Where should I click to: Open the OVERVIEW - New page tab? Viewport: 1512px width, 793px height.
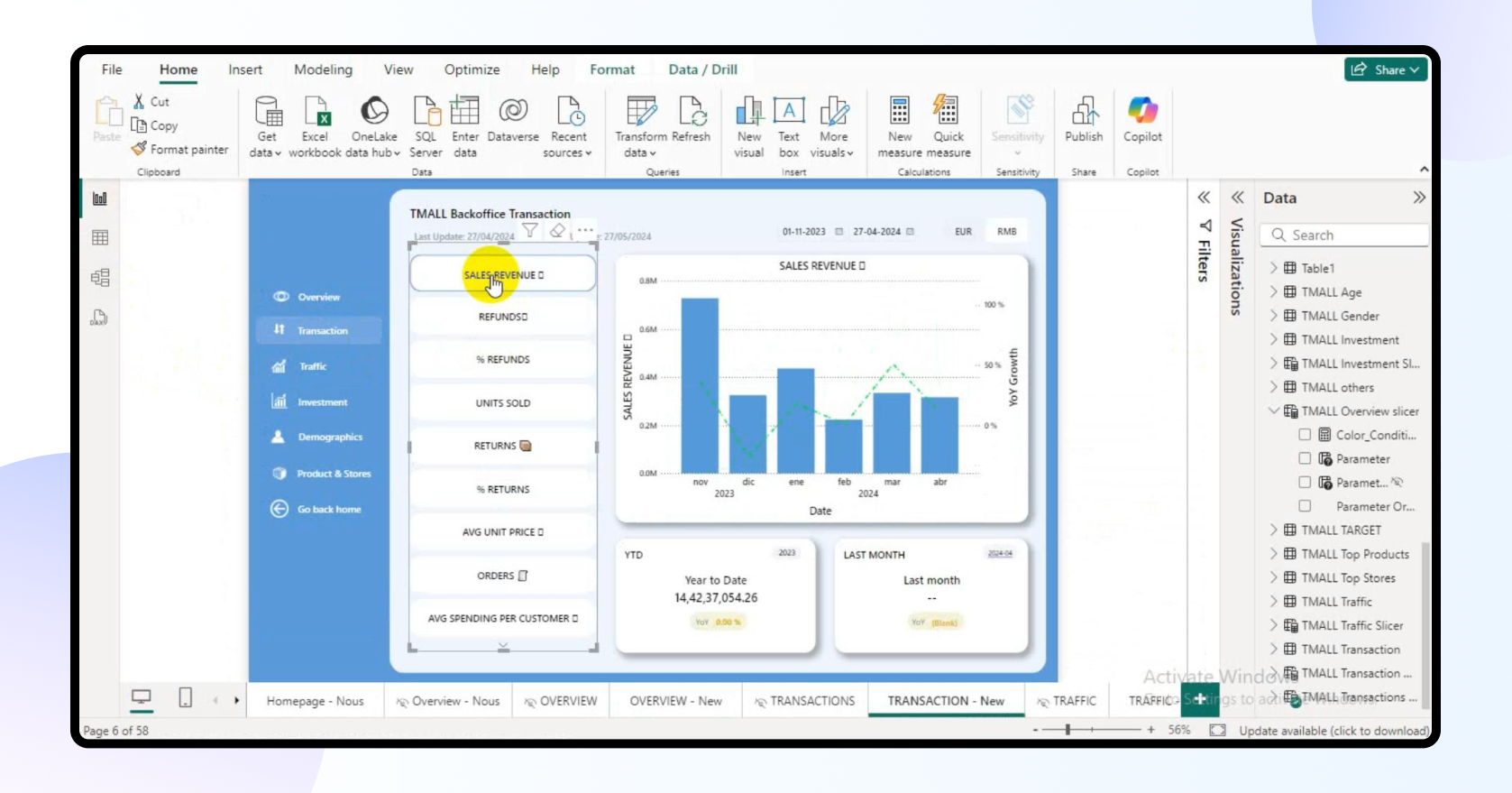point(675,701)
